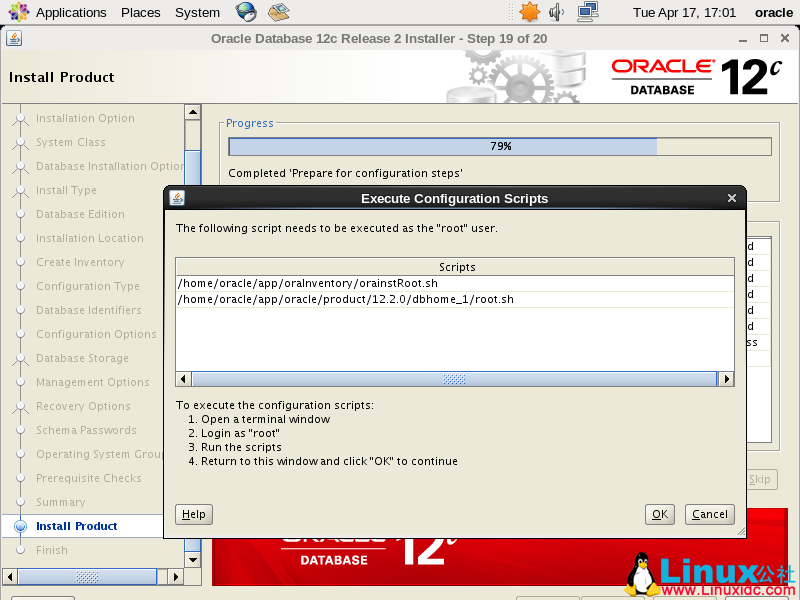This screenshot has width=800, height=600.
Task: Open the Places menu
Action: 140,12
